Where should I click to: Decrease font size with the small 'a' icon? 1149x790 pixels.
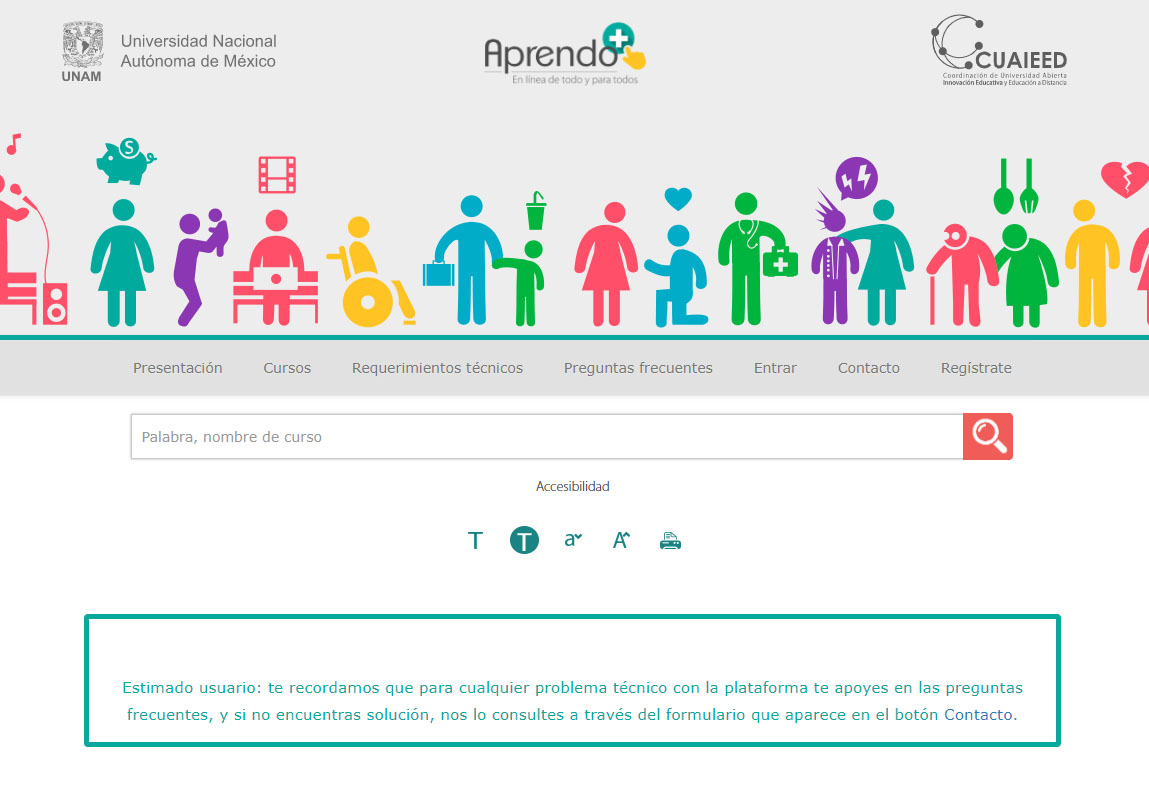573,540
